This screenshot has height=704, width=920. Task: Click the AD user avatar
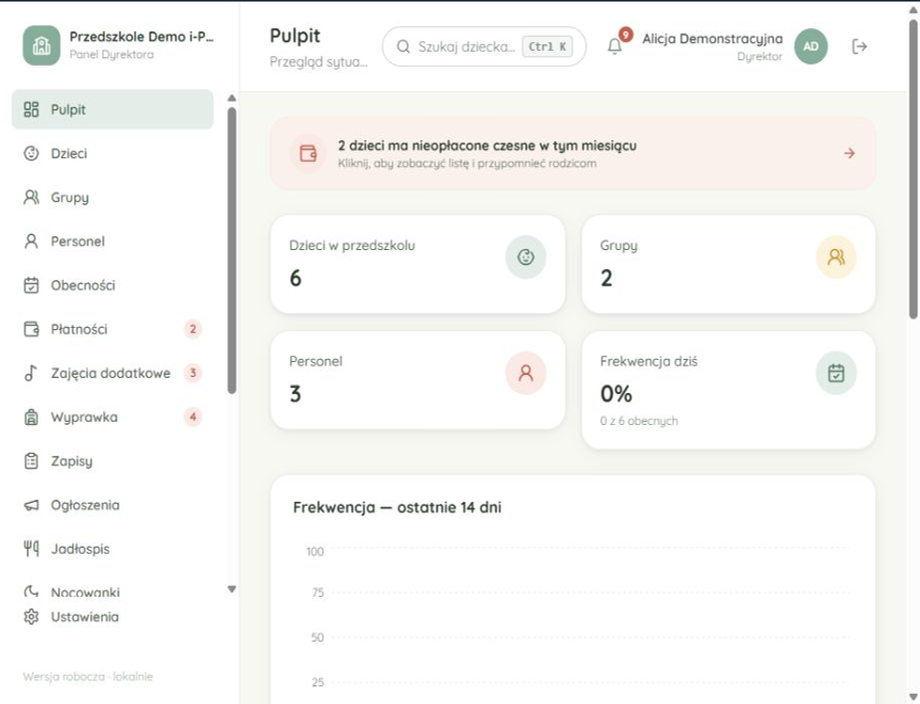(811, 46)
